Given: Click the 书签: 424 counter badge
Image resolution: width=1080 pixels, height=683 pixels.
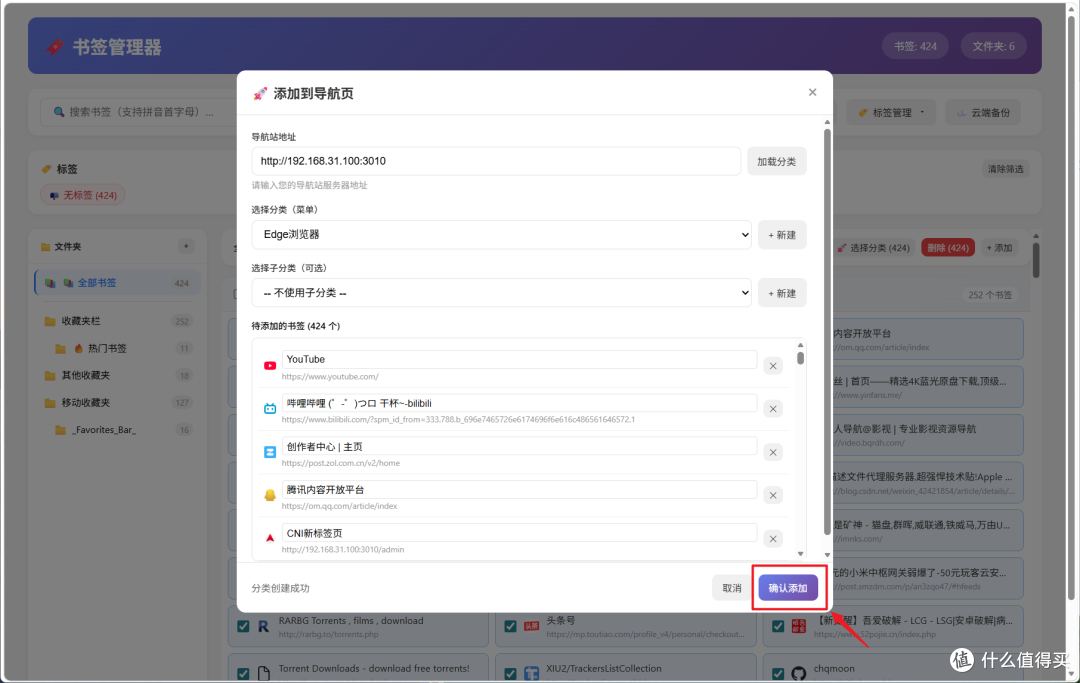Looking at the screenshot, I should pyautogui.click(x=915, y=46).
